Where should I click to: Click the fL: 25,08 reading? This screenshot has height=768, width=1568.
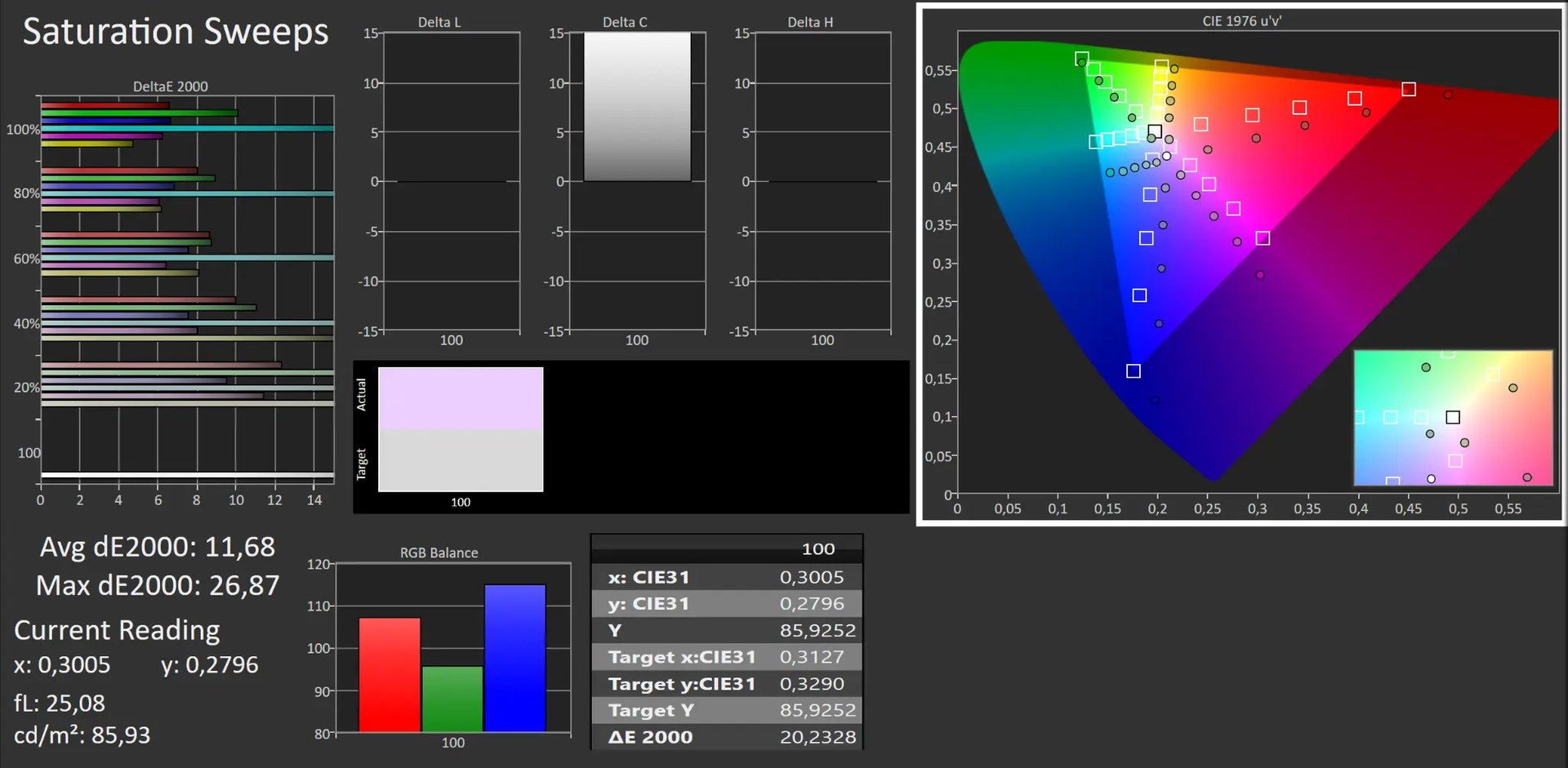pos(59,703)
